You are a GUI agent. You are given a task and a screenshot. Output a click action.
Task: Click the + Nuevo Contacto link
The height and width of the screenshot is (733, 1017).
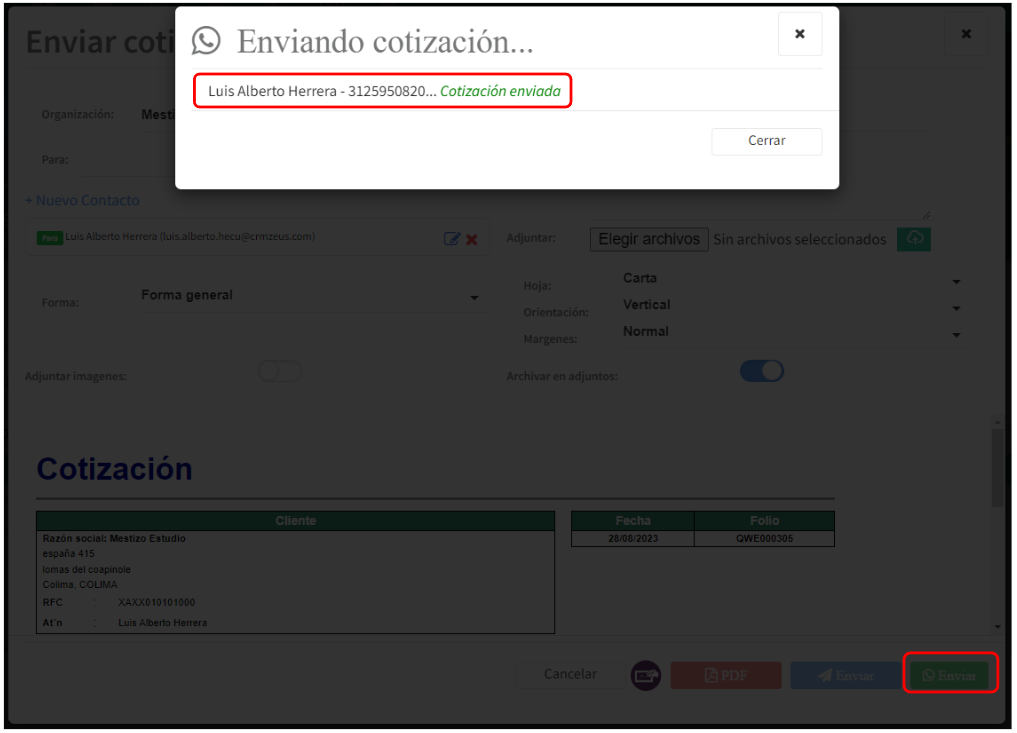coord(83,201)
